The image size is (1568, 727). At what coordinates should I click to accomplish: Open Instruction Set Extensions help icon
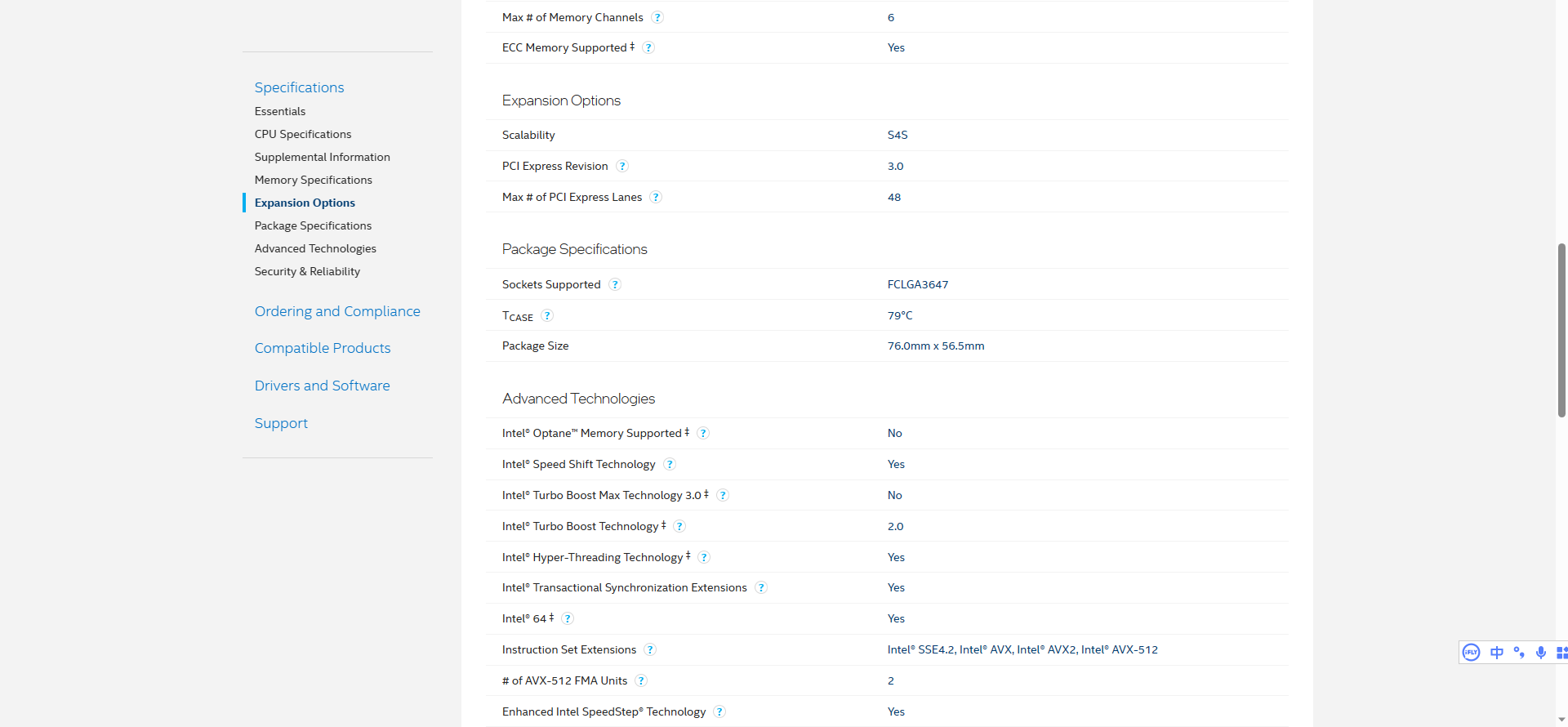650,649
